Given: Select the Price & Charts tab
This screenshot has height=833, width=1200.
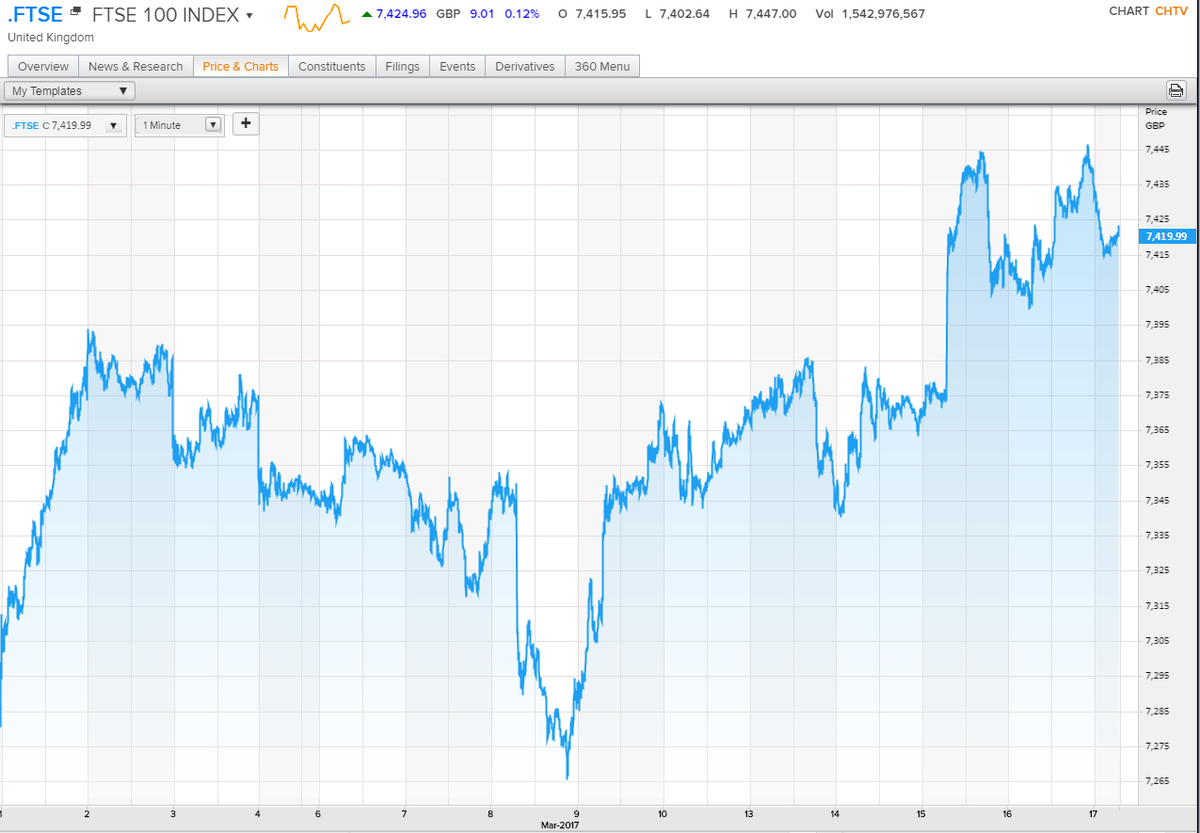Looking at the screenshot, I should tap(240, 66).
